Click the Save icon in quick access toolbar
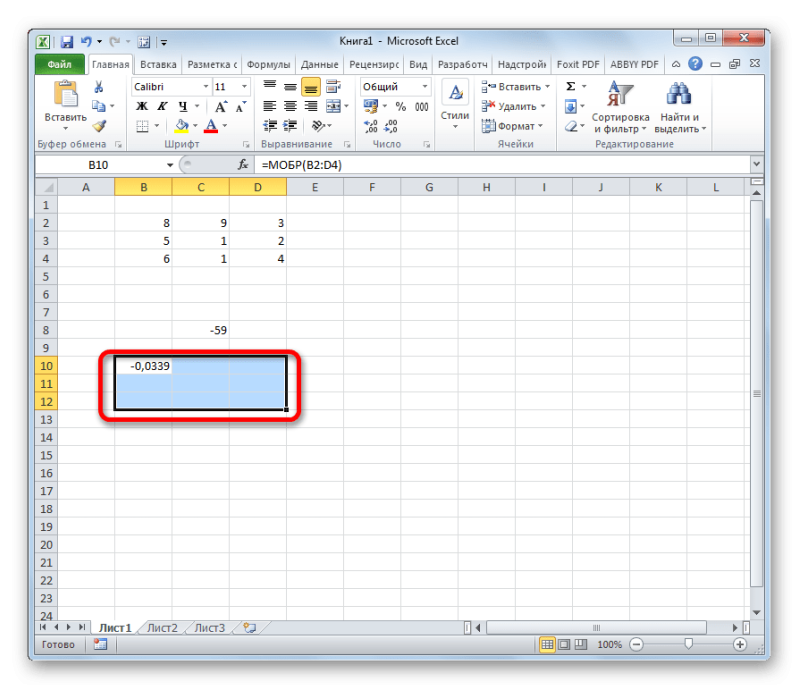This screenshot has height=690, width=800. 66,41
